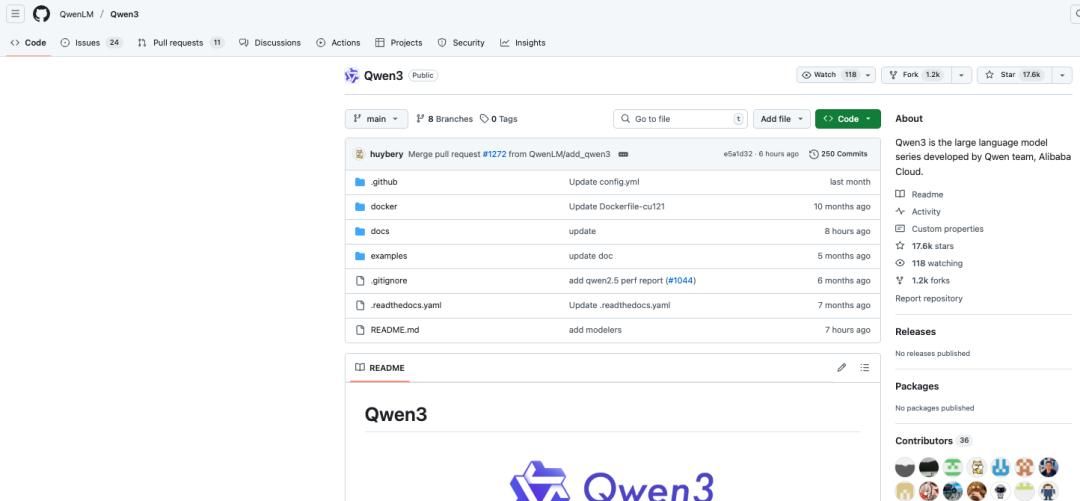View the 8 Branches link

coord(444,119)
